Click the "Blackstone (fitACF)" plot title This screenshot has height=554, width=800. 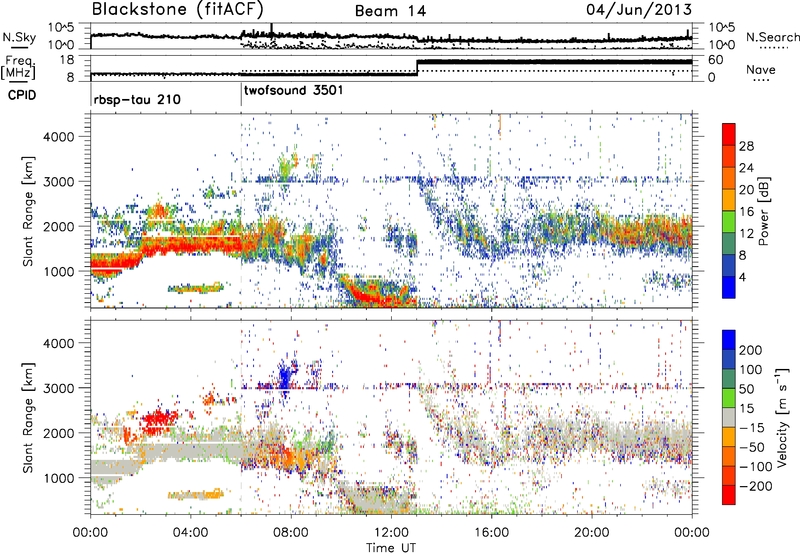178,9
